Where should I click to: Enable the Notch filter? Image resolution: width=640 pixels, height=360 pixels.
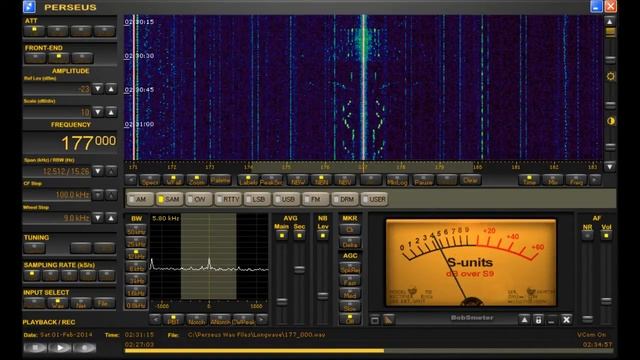[196, 320]
